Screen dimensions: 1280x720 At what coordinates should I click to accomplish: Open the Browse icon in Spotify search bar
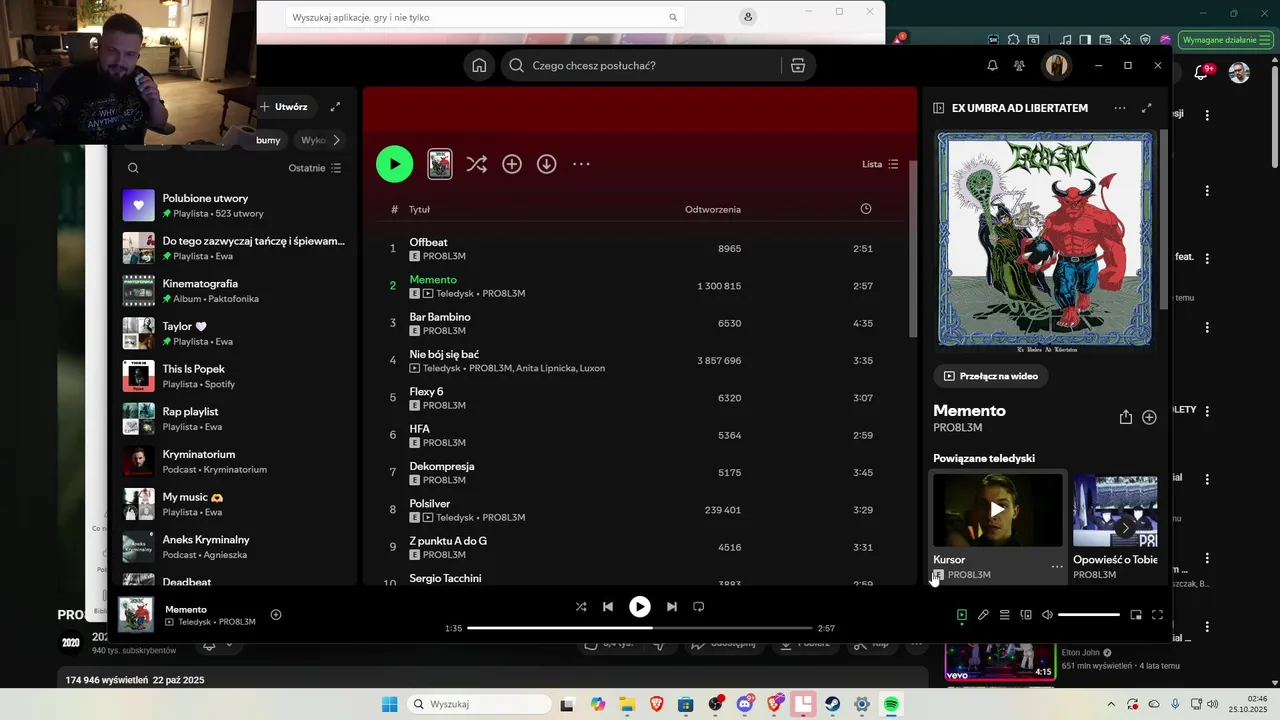pos(798,65)
